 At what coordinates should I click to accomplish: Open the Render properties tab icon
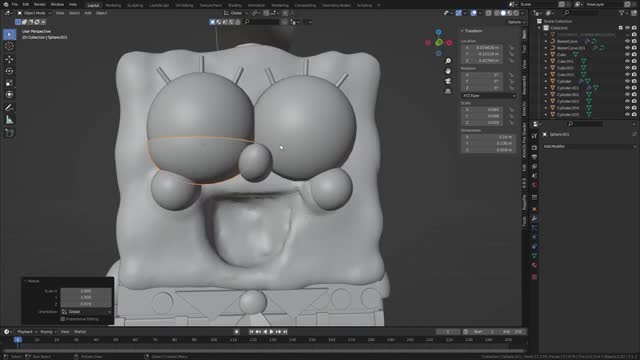534,147
